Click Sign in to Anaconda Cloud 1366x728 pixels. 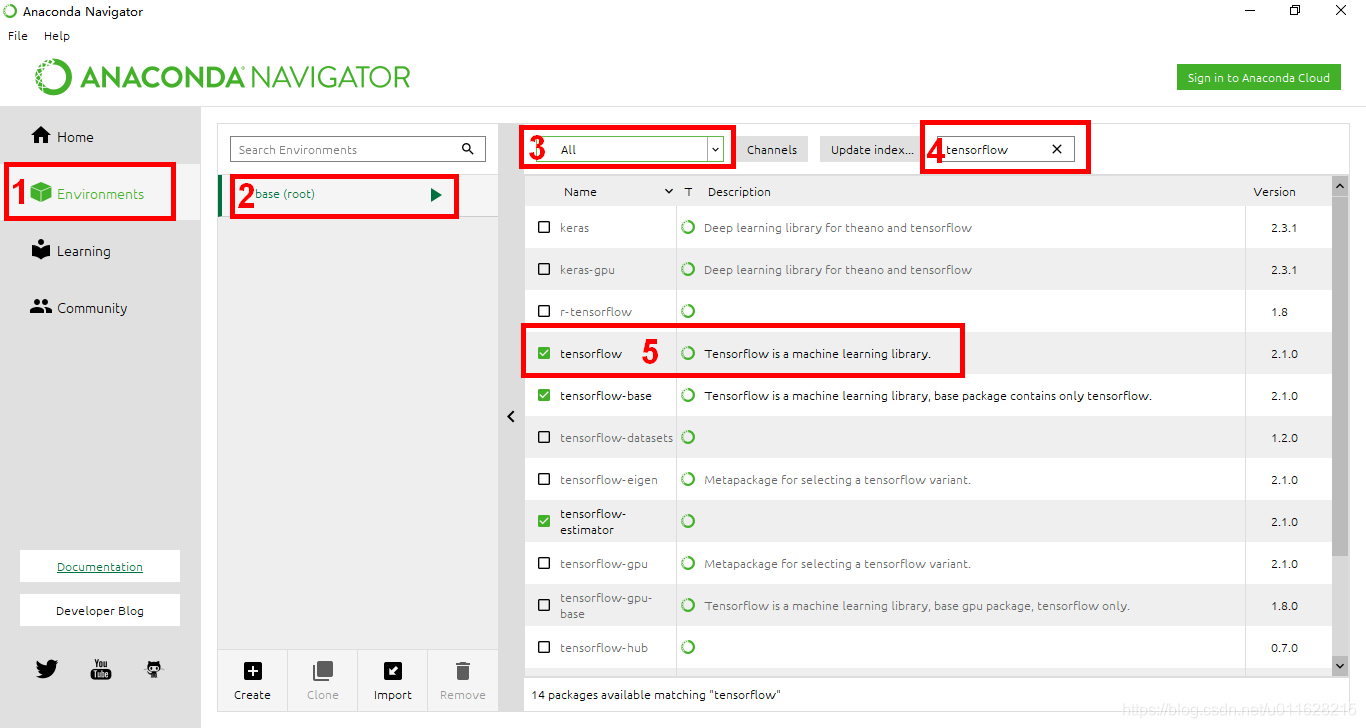click(1258, 77)
